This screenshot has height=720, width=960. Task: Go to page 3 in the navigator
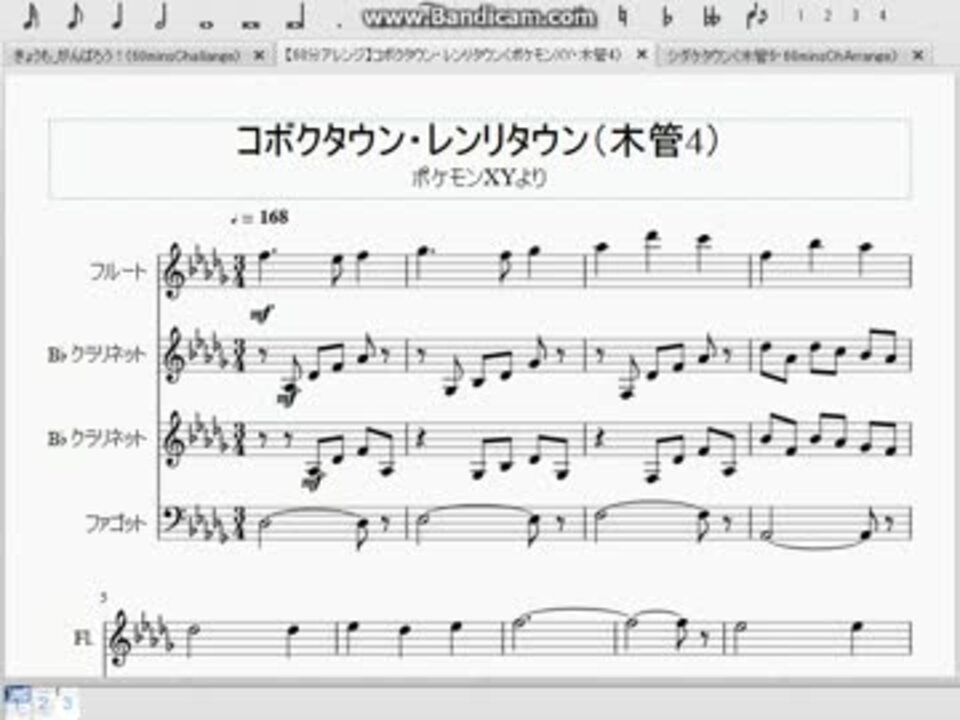tap(67, 702)
